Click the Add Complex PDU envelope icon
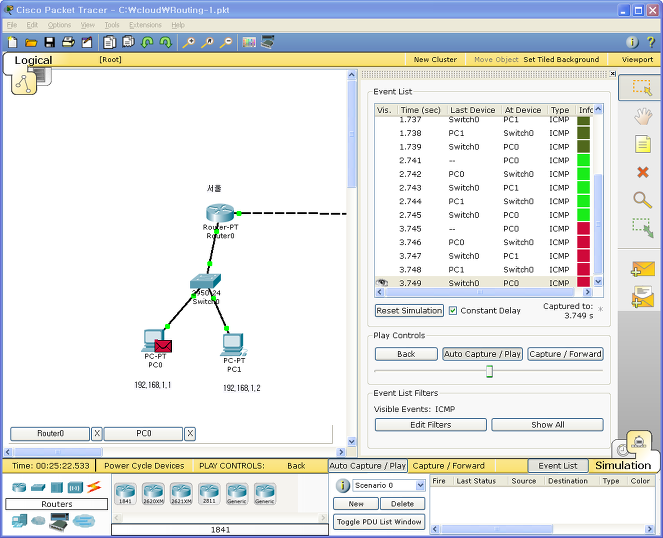The image size is (663, 538). [x=643, y=296]
